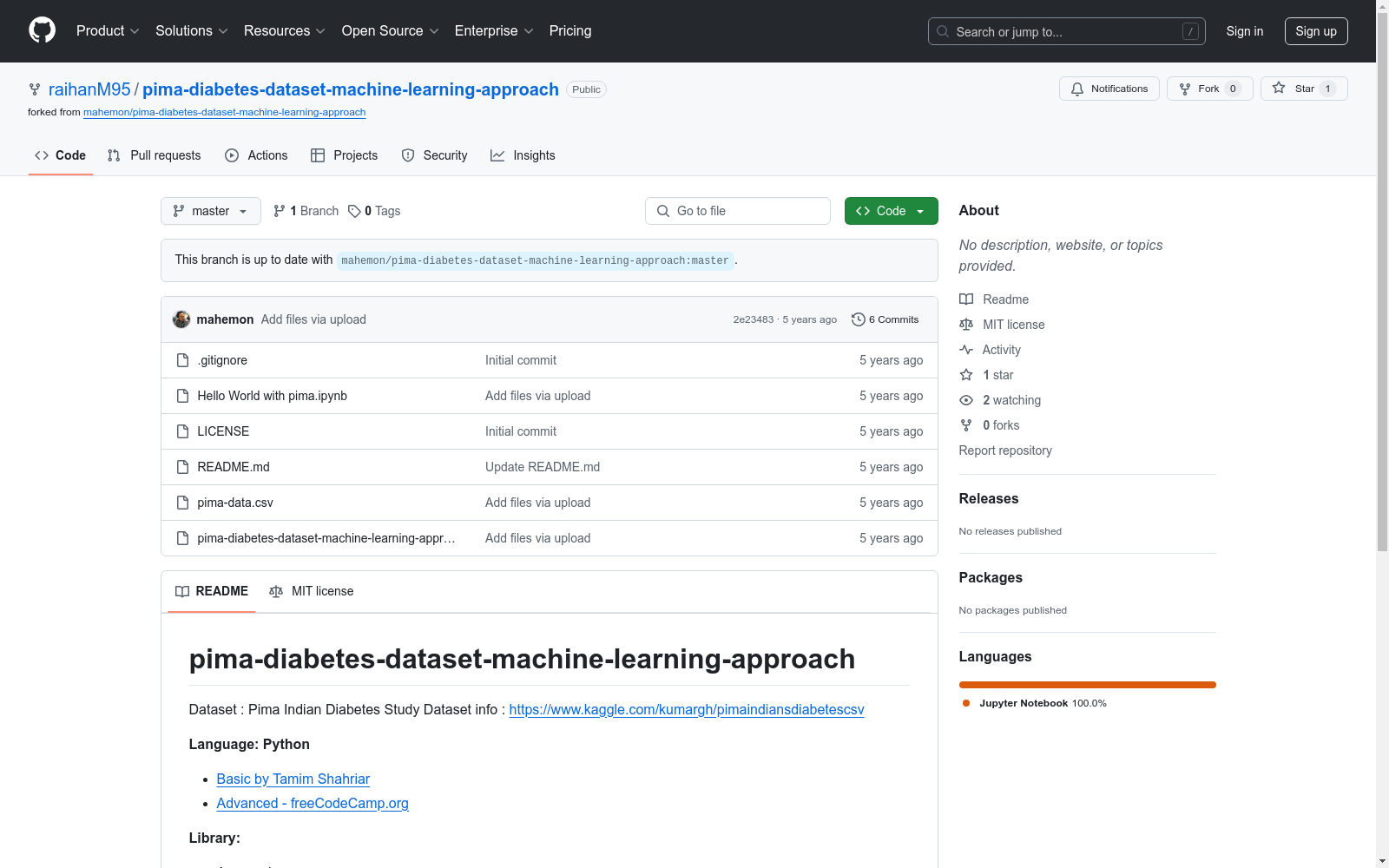Expand the Resources menu
This screenshot has height=868, width=1389.
(x=285, y=30)
